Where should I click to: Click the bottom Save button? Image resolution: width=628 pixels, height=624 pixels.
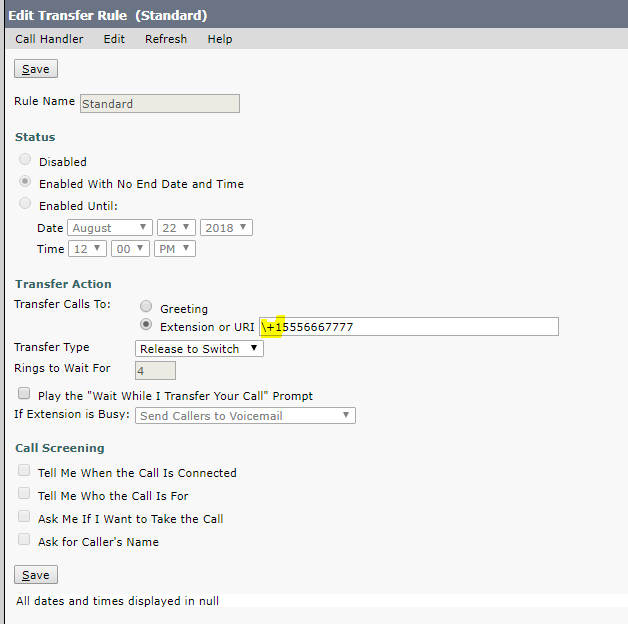tap(36, 575)
